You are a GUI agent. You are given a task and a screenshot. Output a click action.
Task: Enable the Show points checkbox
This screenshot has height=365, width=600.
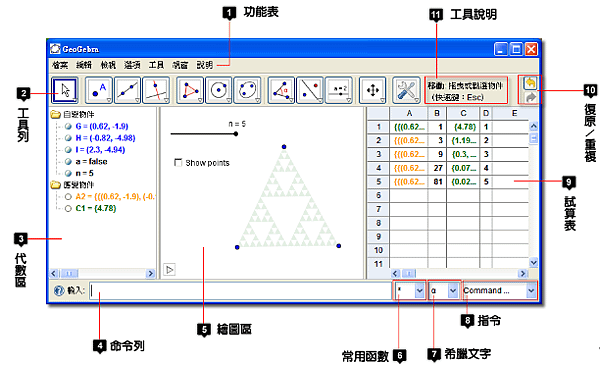(x=178, y=163)
